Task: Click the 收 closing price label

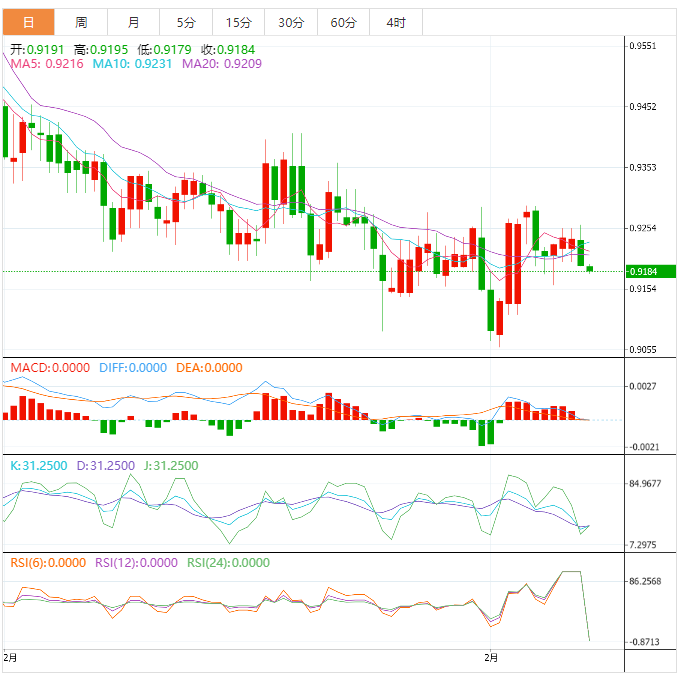Action: 227,48
